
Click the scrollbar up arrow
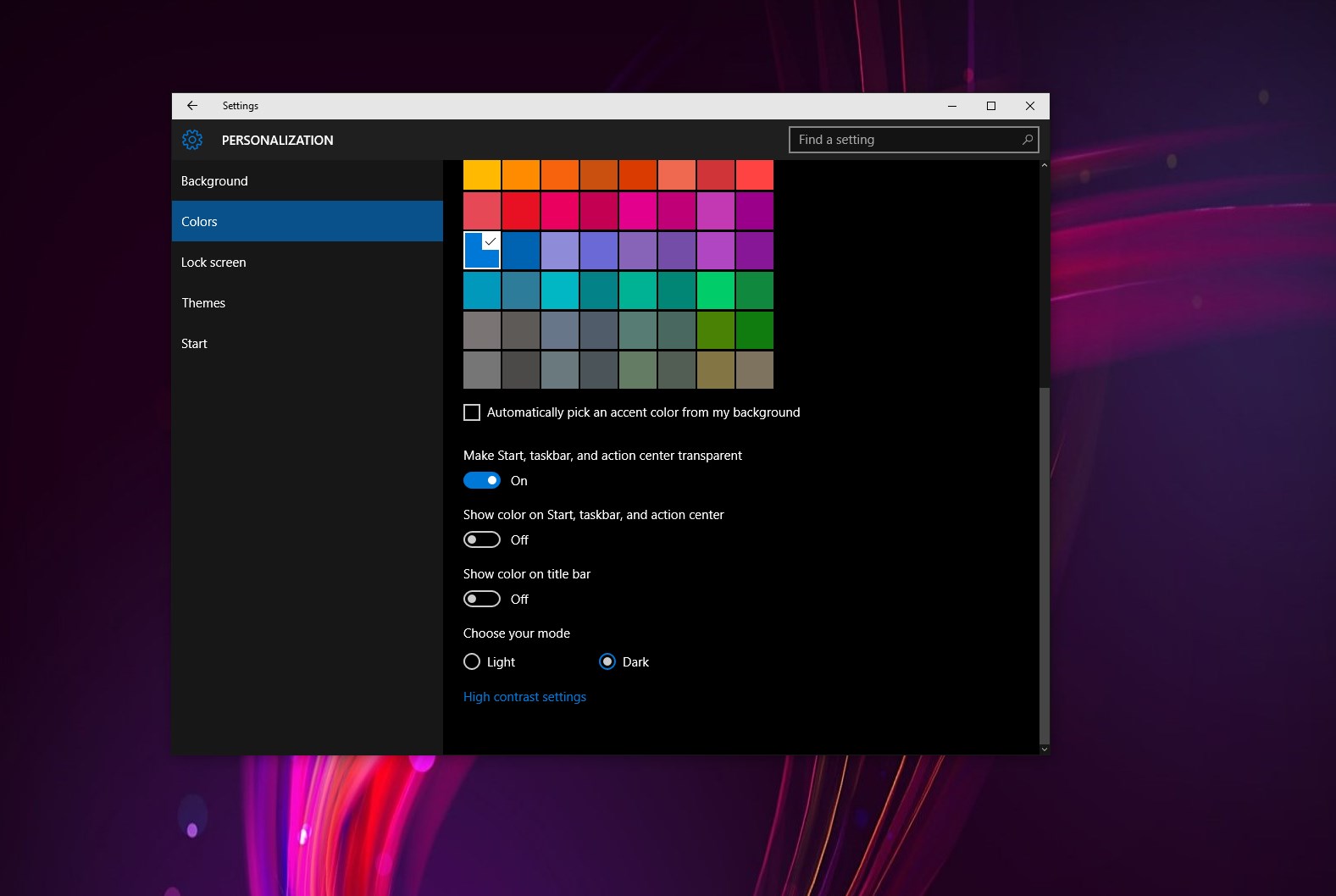click(x=1044, y=166)
